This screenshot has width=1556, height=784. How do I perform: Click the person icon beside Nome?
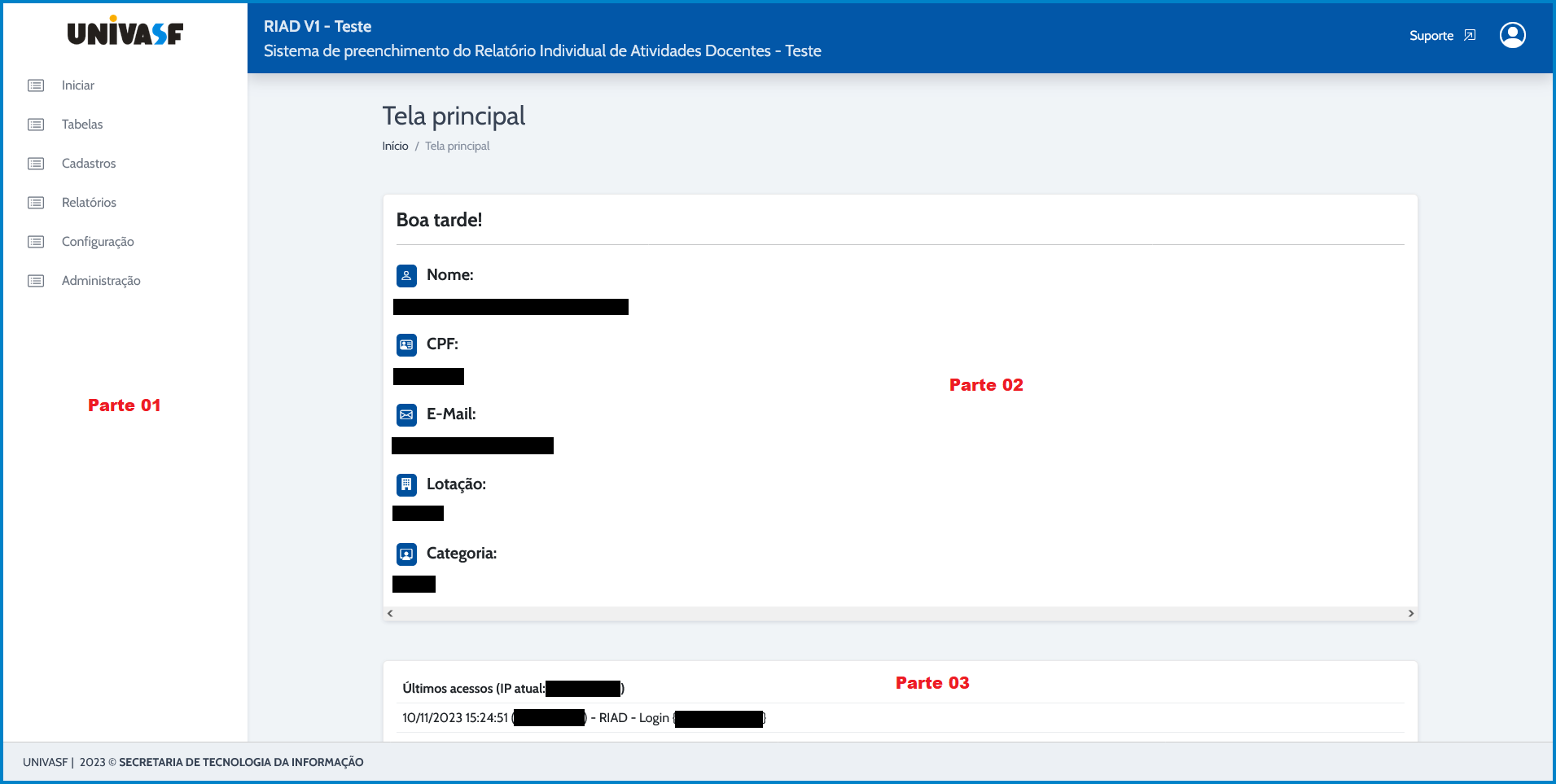click(406, 275)
